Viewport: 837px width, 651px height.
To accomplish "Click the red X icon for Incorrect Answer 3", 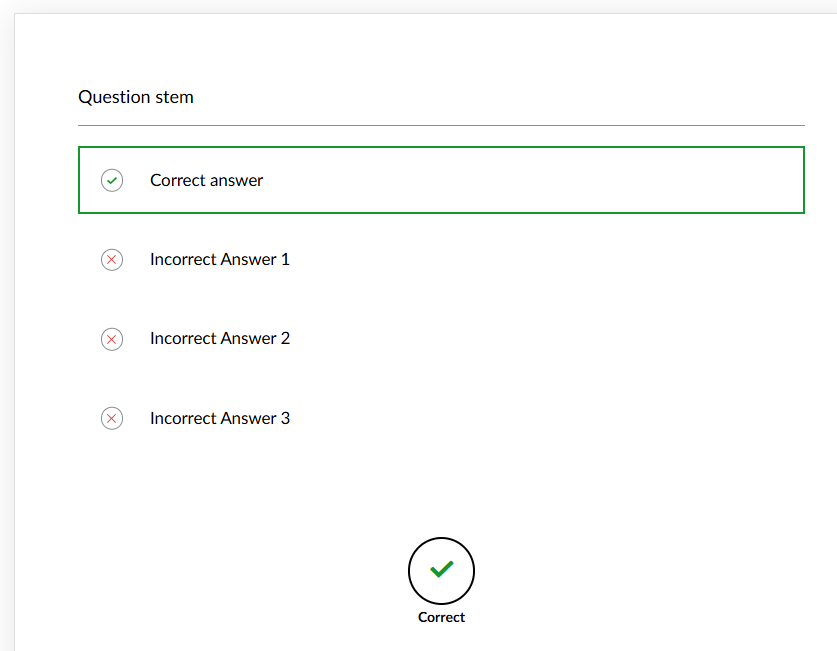I will coord(112,418).
